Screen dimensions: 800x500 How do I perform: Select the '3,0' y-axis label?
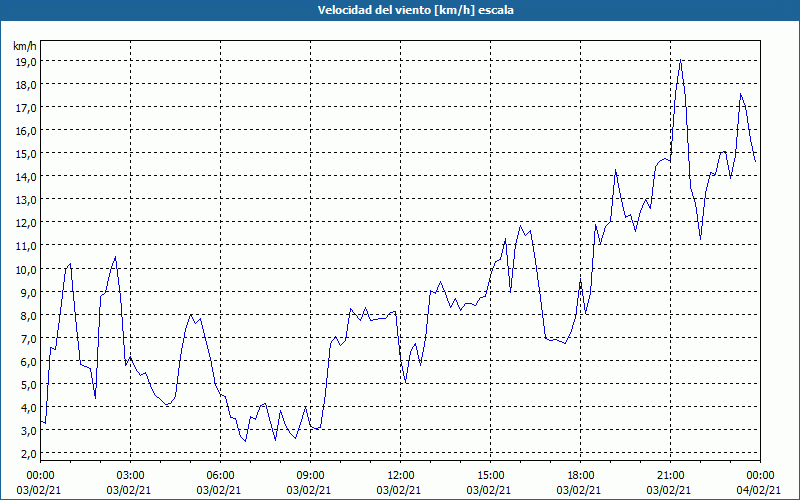click(x=29, y=431)
